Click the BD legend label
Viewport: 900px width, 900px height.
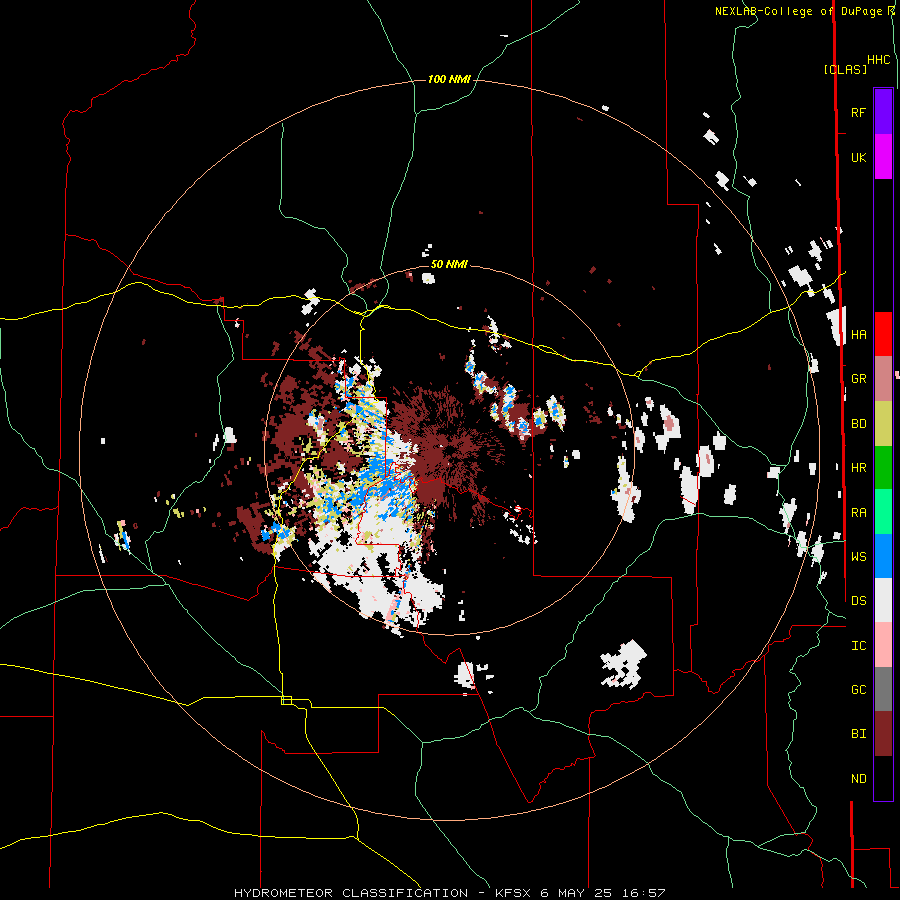(x=858, y=424)
